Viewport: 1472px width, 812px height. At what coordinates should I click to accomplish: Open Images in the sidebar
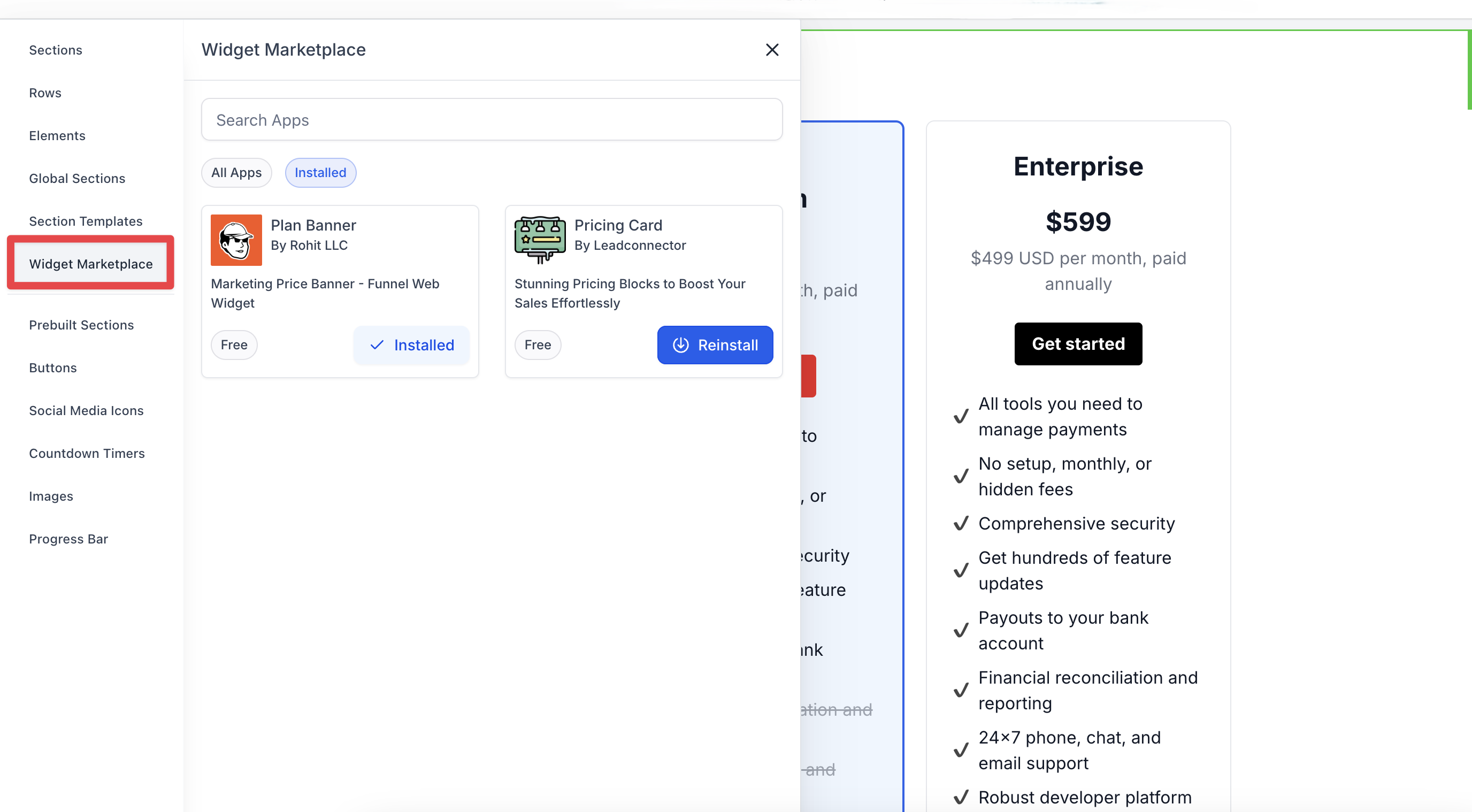(51, 496)
